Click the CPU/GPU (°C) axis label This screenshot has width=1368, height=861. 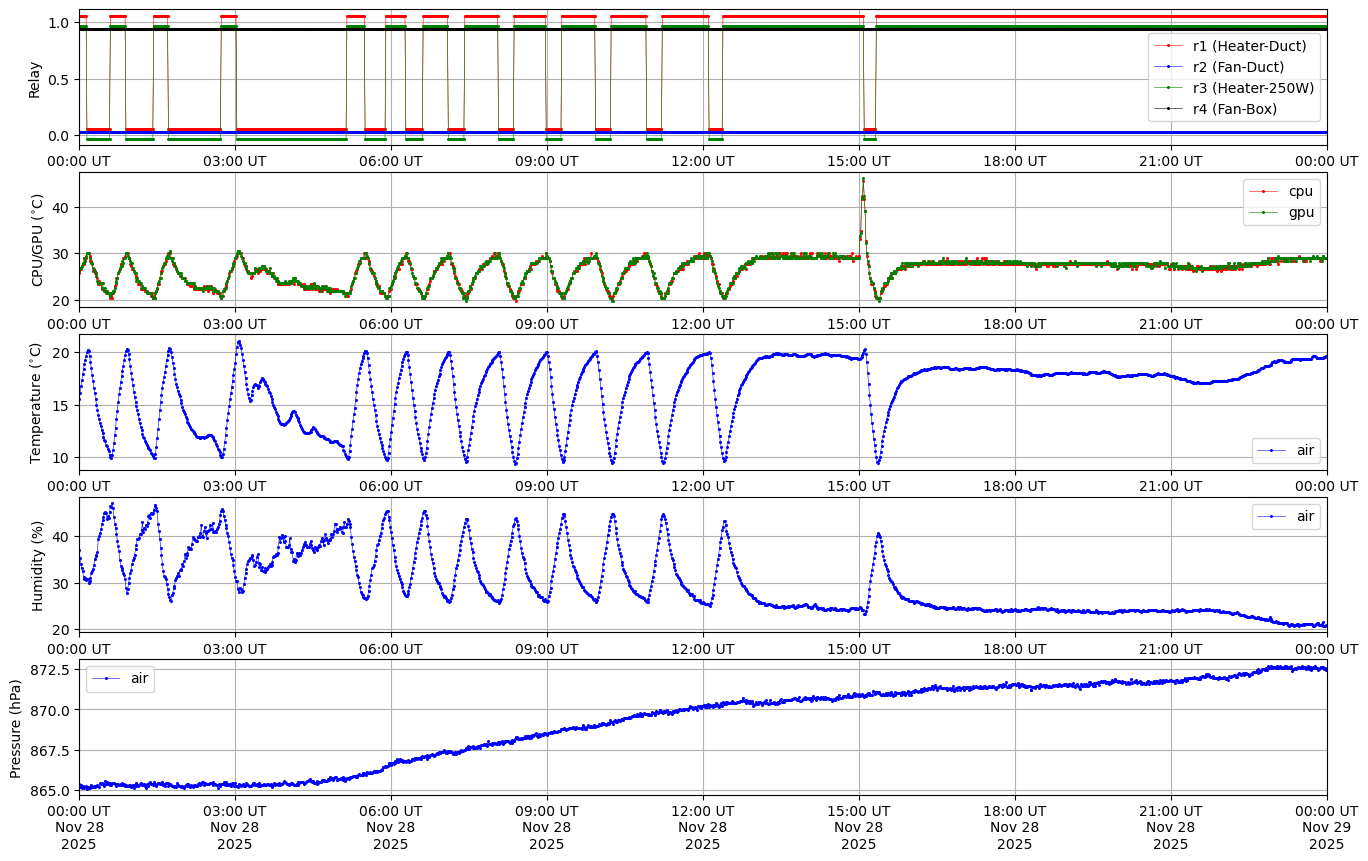point(38,240)
